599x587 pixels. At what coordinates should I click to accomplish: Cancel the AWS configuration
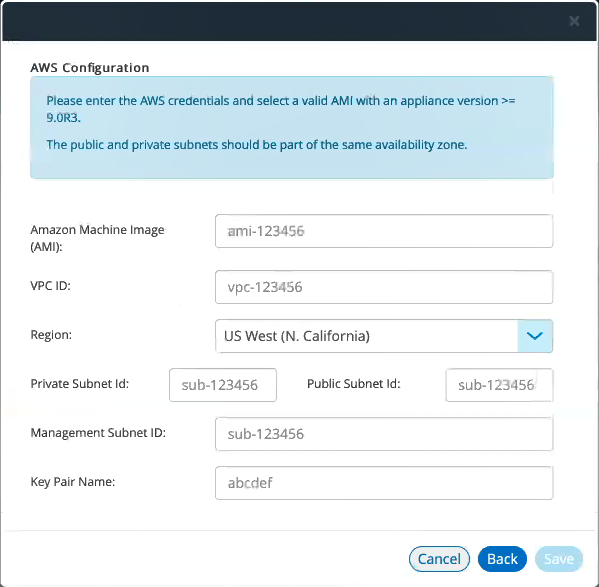(x=439, y=559)
